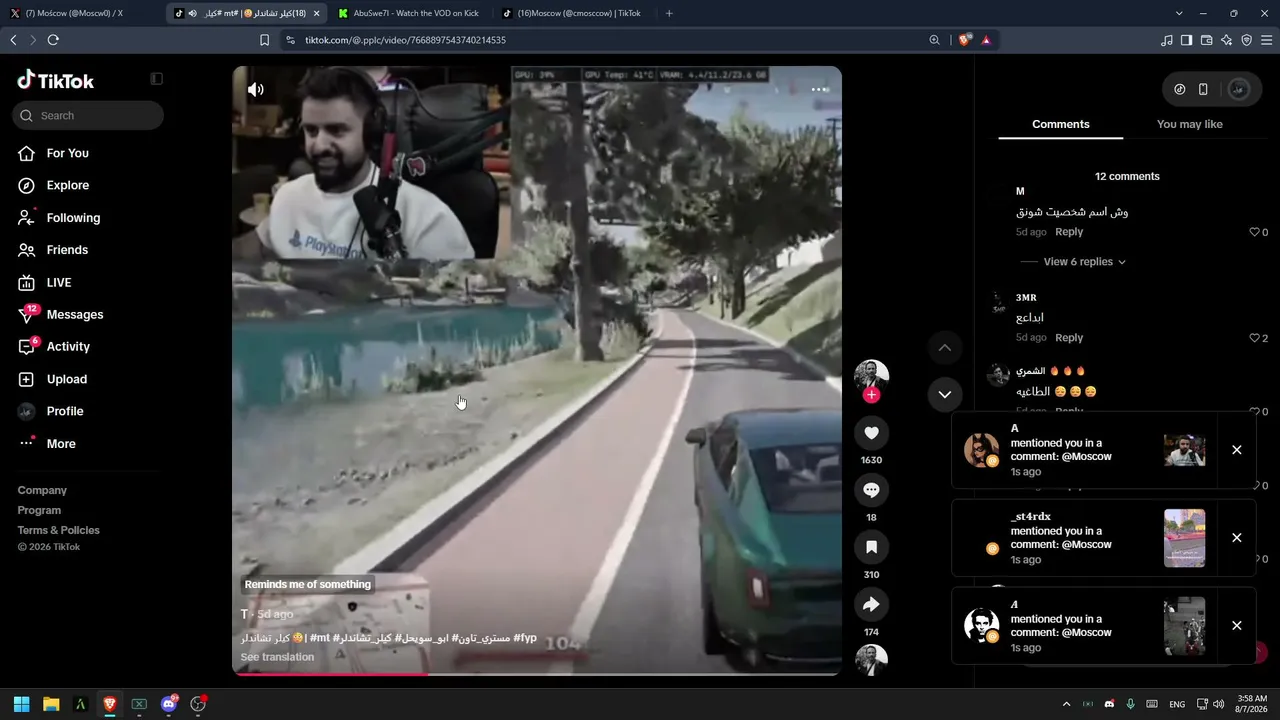
Task: Like the video with the heart icon
Action: [x=871, y=432]
